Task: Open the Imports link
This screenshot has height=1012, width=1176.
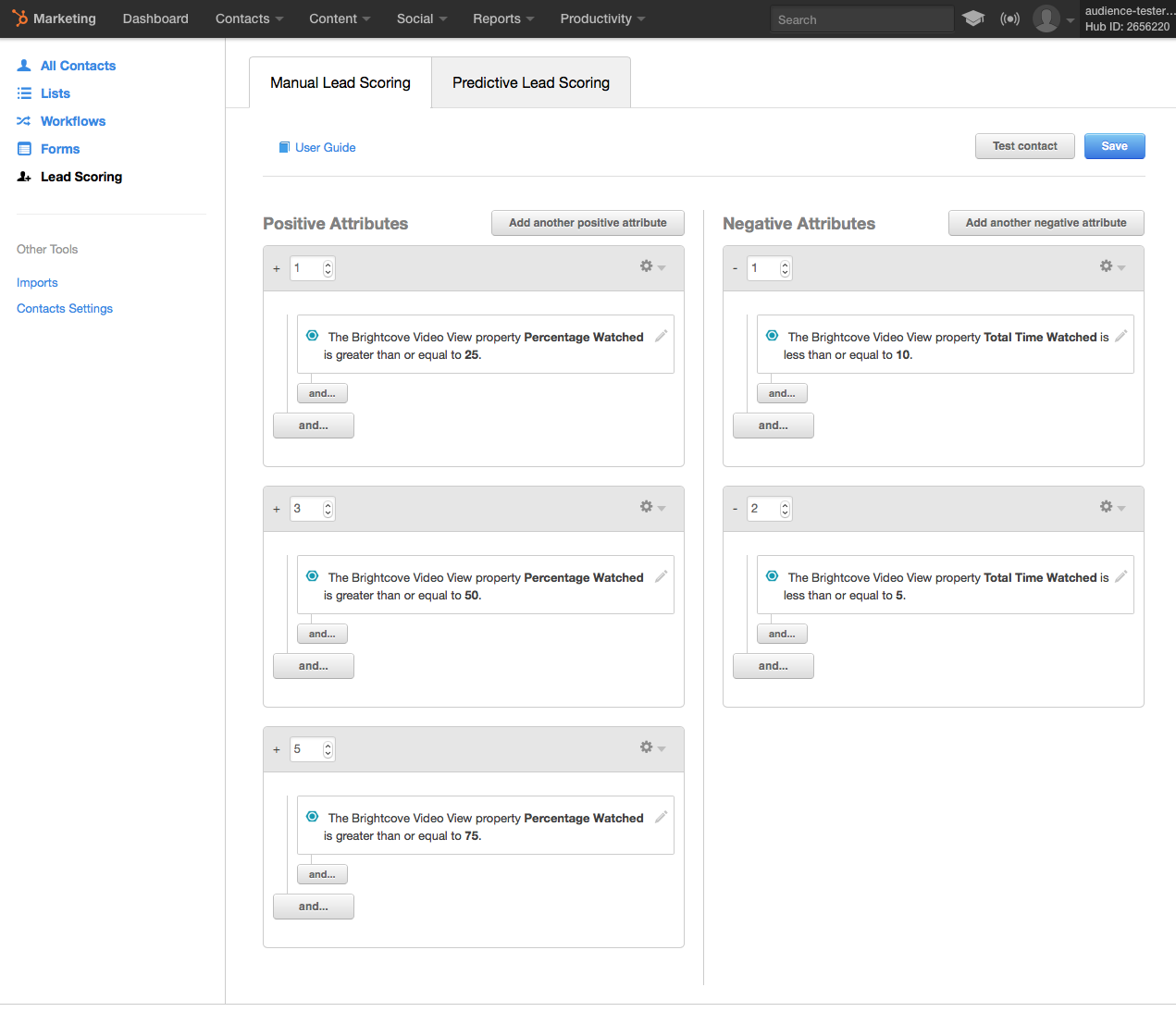Action: pos(37,282)
